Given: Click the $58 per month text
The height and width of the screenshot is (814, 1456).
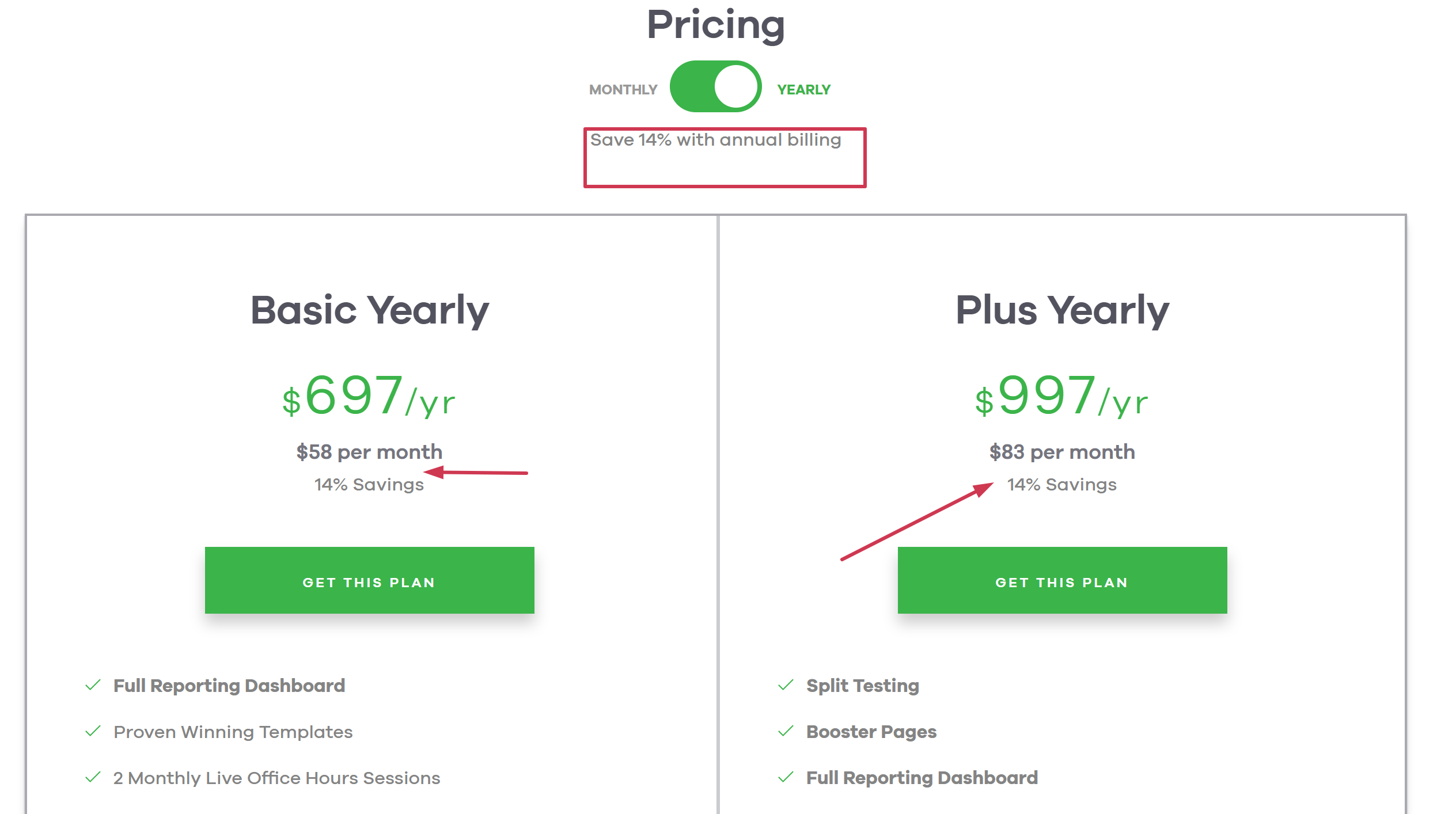Looking at the screenshot, I should [369, 452].
